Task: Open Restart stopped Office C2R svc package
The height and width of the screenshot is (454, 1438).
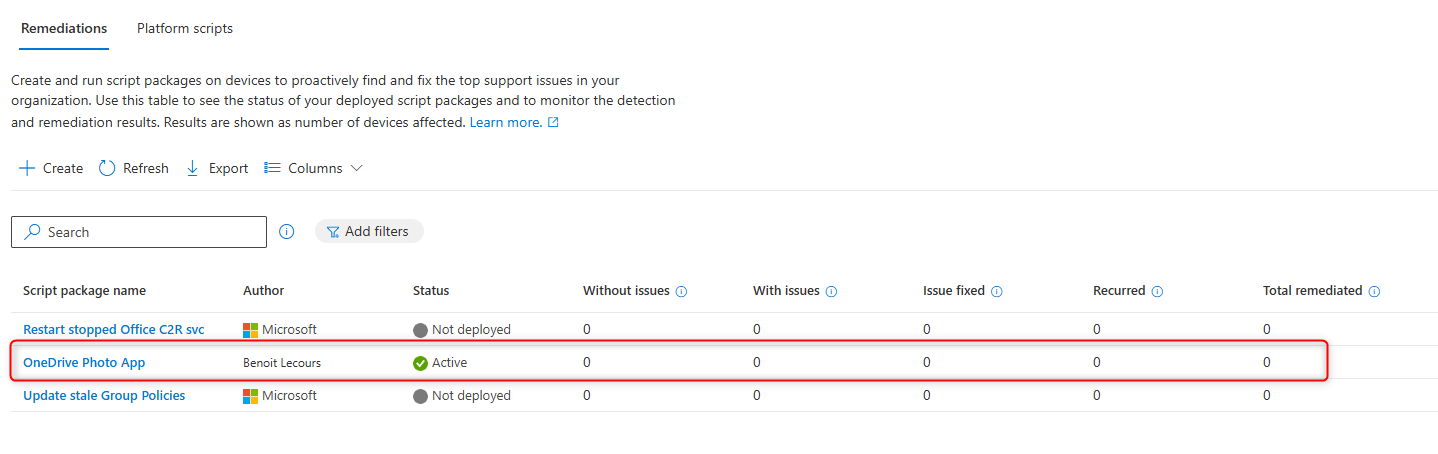Action: click(116, 329)
